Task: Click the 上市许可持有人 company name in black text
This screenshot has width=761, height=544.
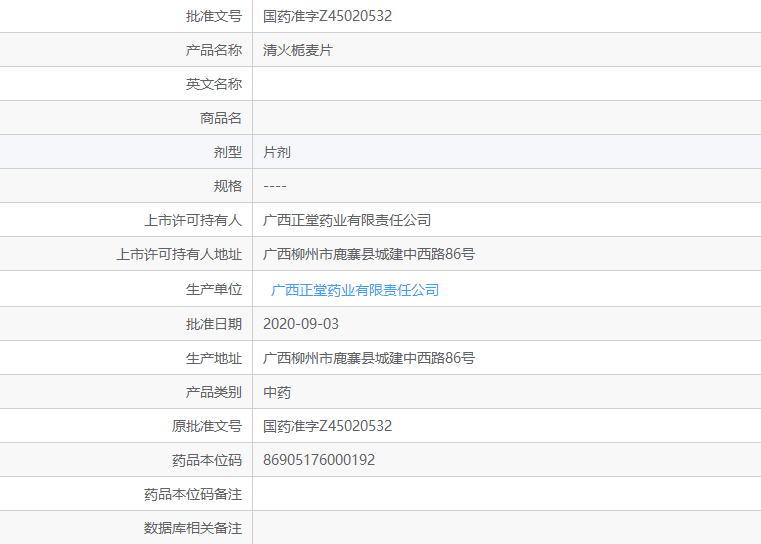Action: 347,220
